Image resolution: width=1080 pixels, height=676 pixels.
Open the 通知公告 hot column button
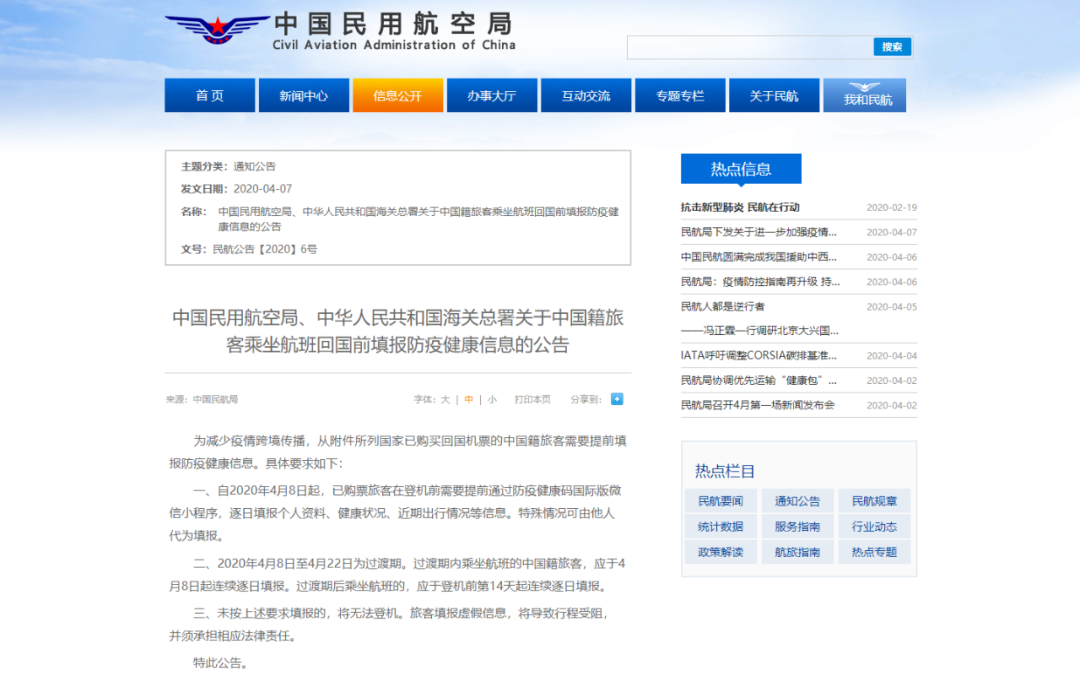797,501
